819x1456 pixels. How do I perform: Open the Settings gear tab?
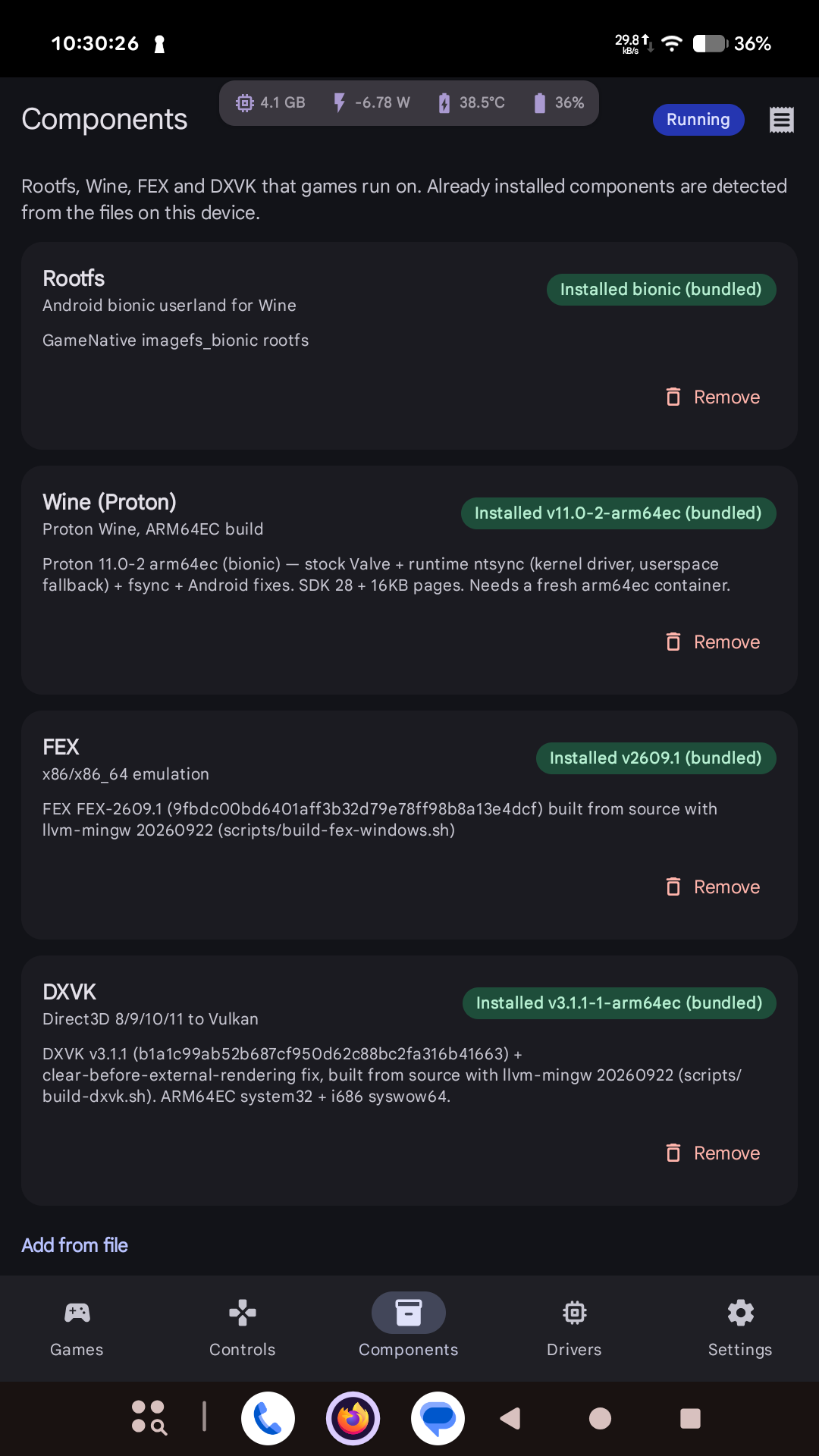click(x=740, y=1328)
